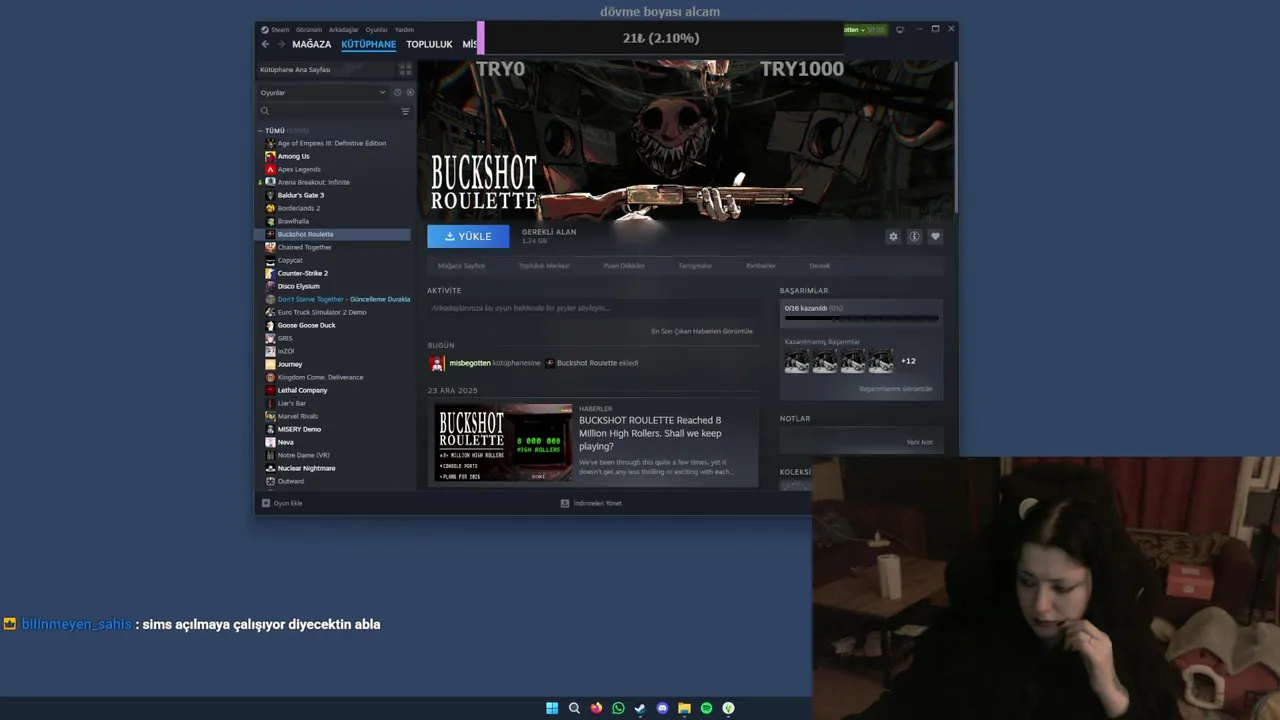Open the Görünüm menu
The height and width of the screenshot is (720, 1280).
coord(309,29)
